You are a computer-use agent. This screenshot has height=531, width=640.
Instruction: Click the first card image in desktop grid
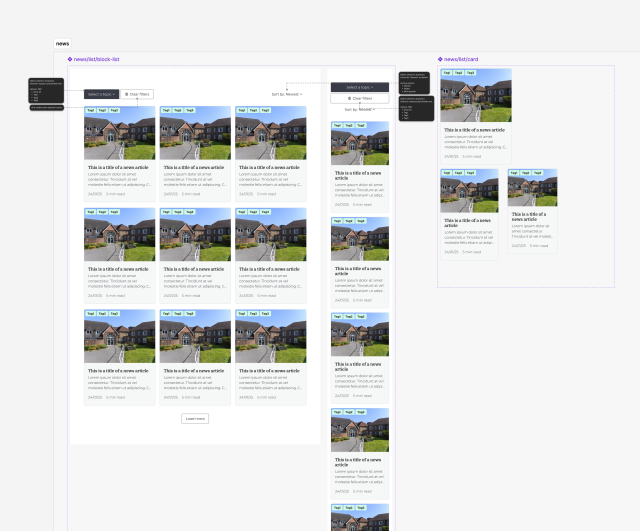120,133
